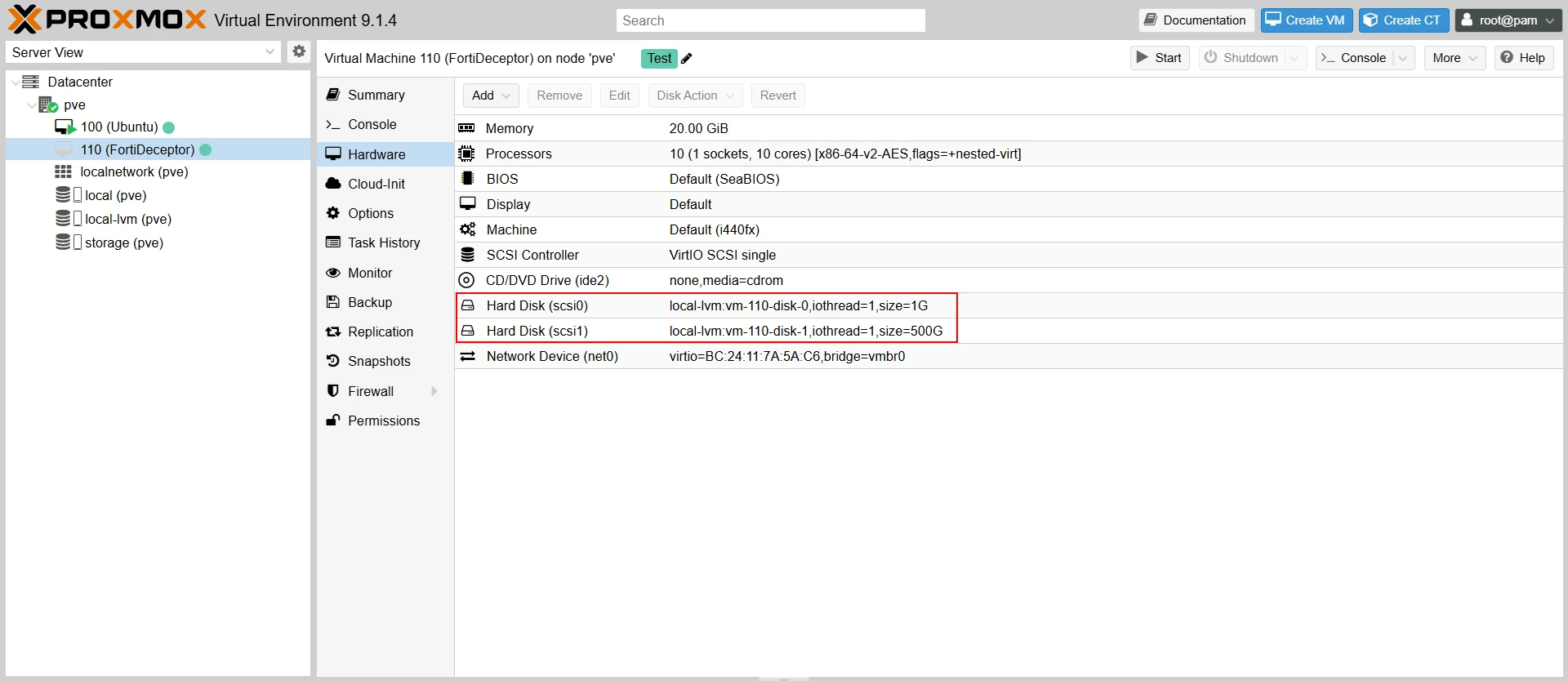Click the scsi0 hard disk icon
Screen dimensions: 1568x681
468,305
